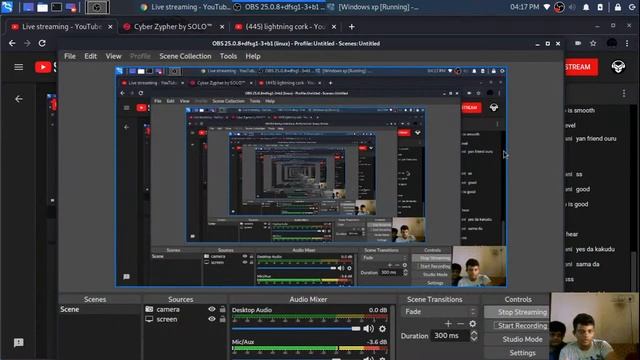
Task: Open the Desktop Audio gear settings
Action: 382,329
